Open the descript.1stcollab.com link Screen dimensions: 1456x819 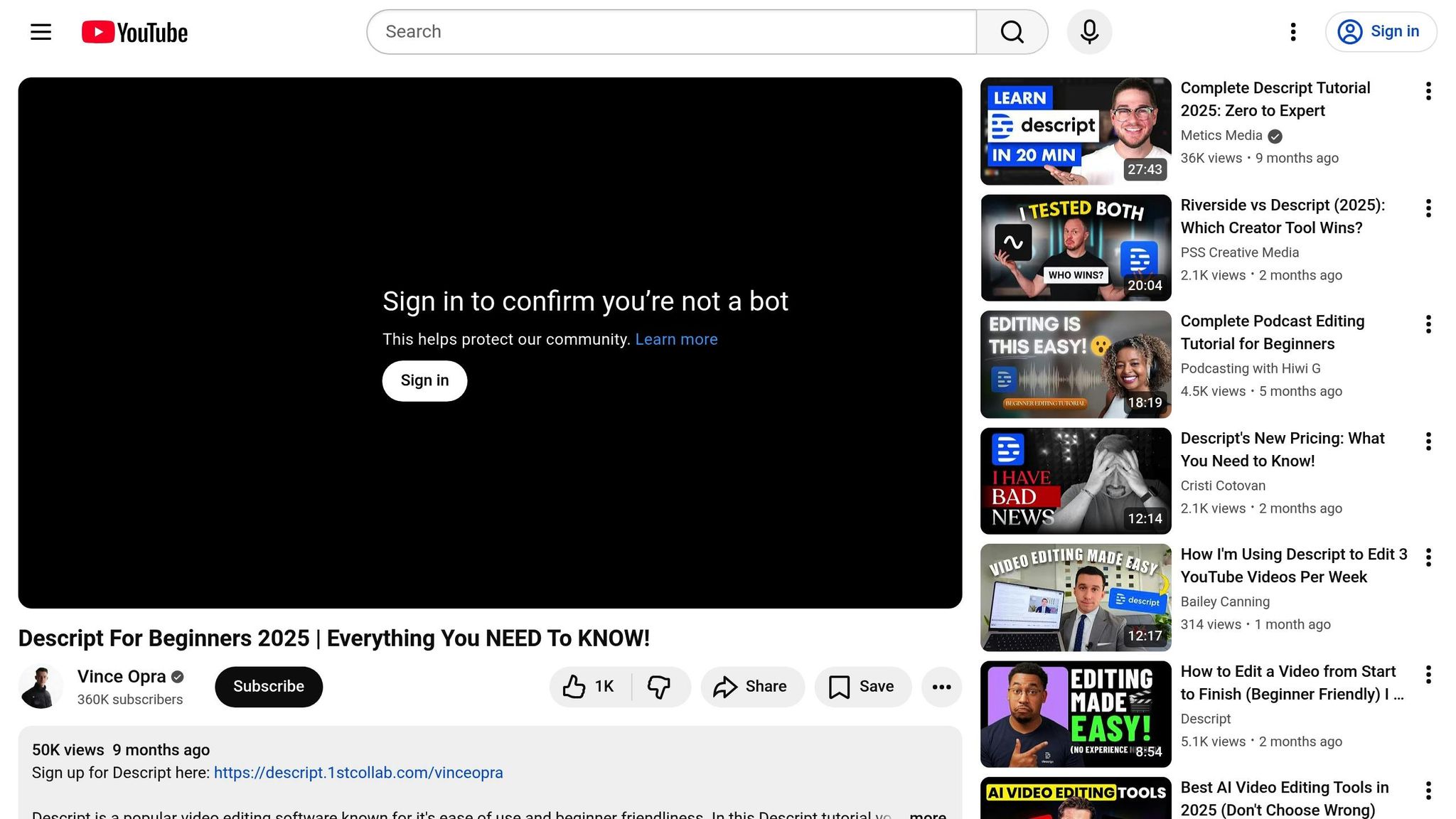tap(358, 773)
